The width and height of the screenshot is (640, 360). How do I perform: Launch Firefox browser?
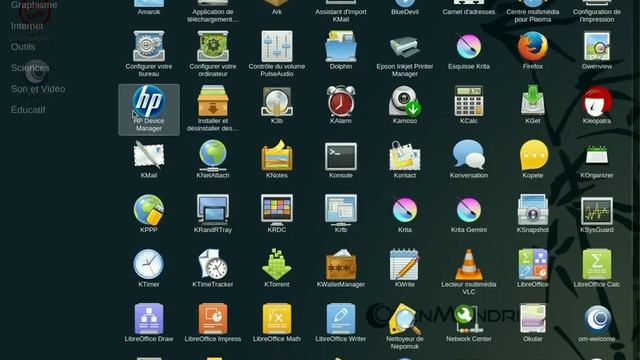533,50
